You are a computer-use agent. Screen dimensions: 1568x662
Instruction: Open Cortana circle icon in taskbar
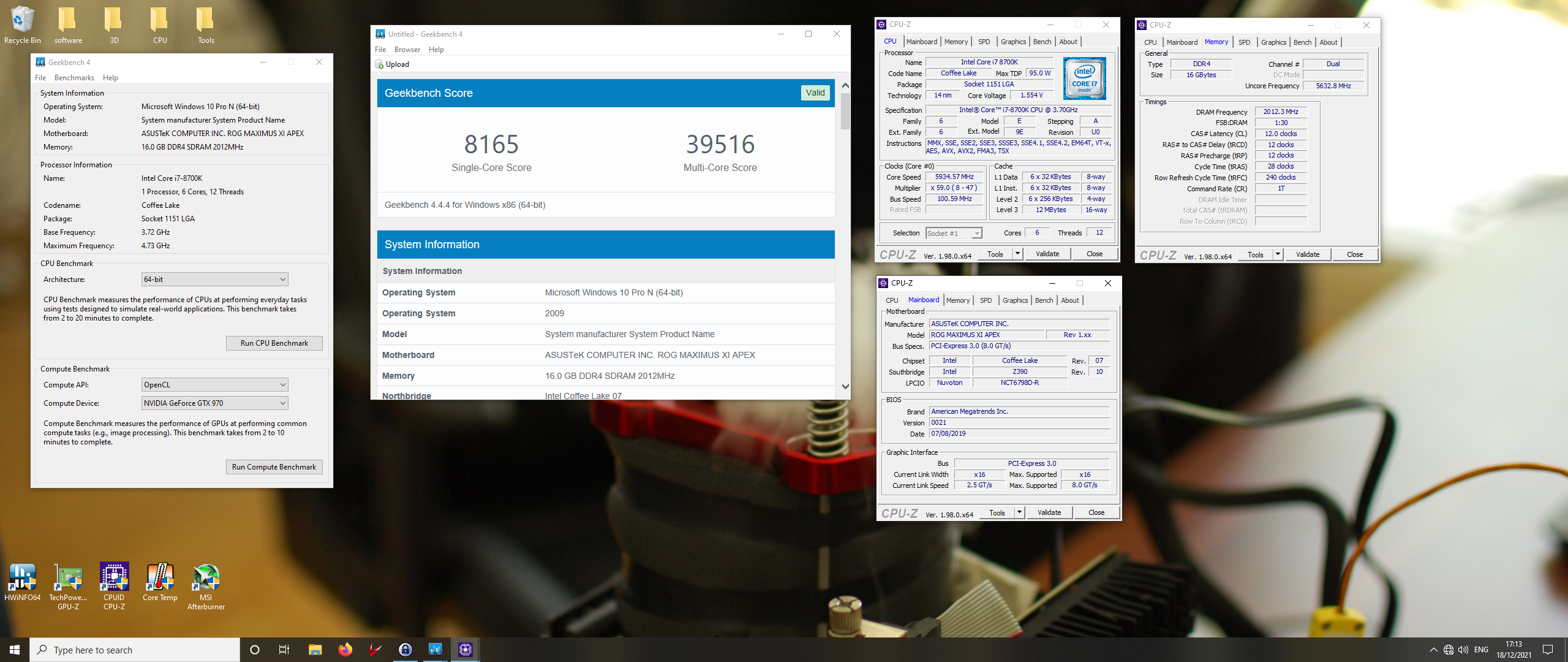coord(255,650)
